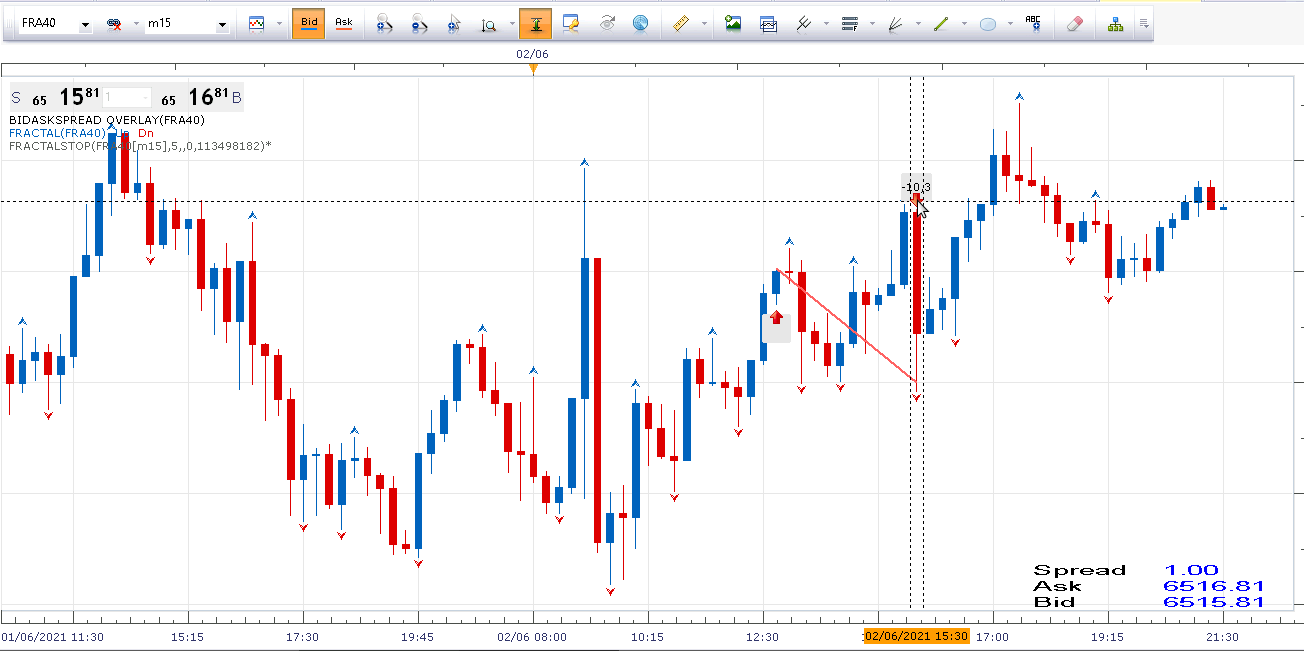This screenshot has height=651, width=1304.
Task: Click the chart type icon
Action: click(257, 23)
